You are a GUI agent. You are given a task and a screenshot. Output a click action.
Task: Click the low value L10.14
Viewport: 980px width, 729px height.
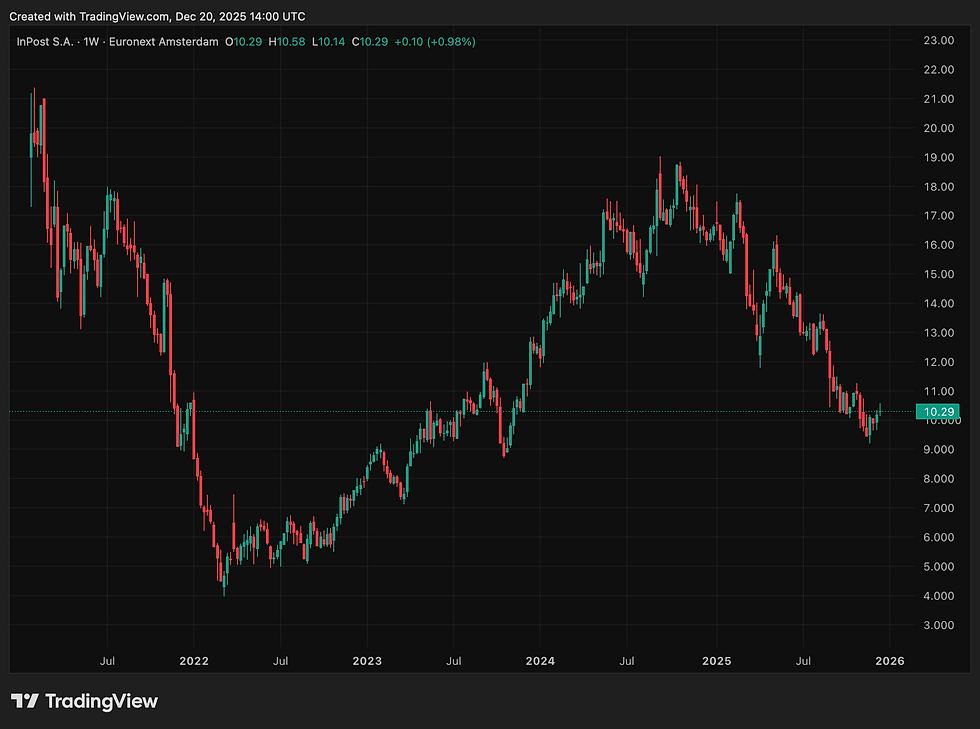329,42
